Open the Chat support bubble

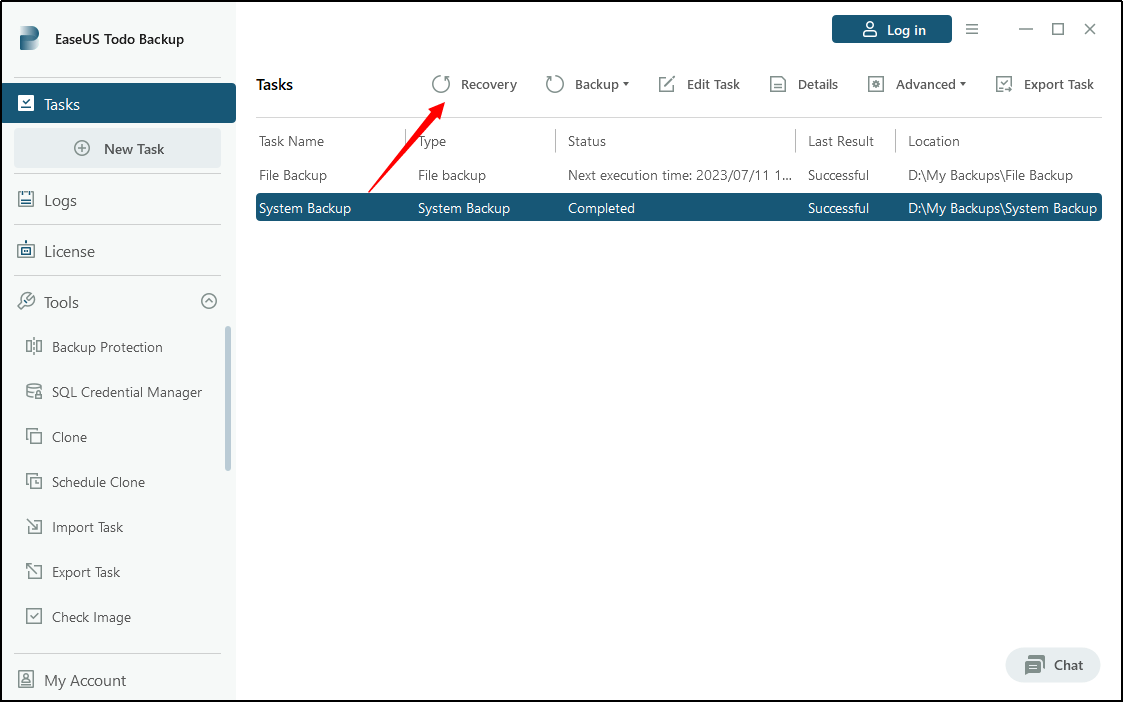(x=1052, y=665)
